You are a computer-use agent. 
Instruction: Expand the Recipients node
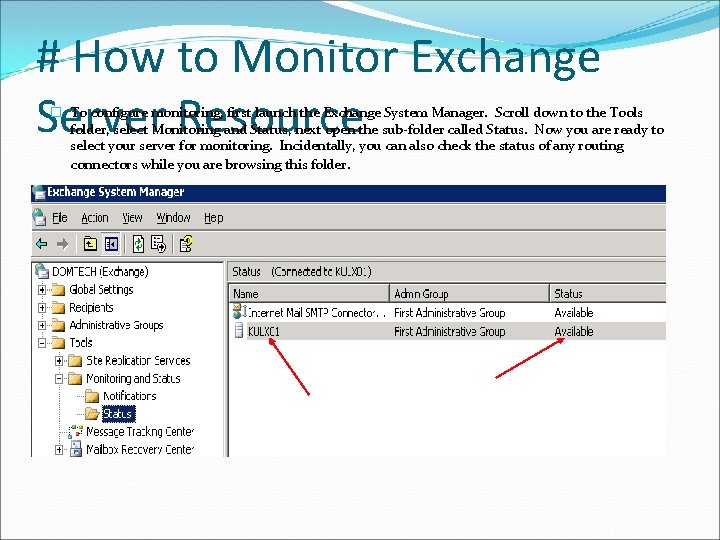(x=42, y=308)
